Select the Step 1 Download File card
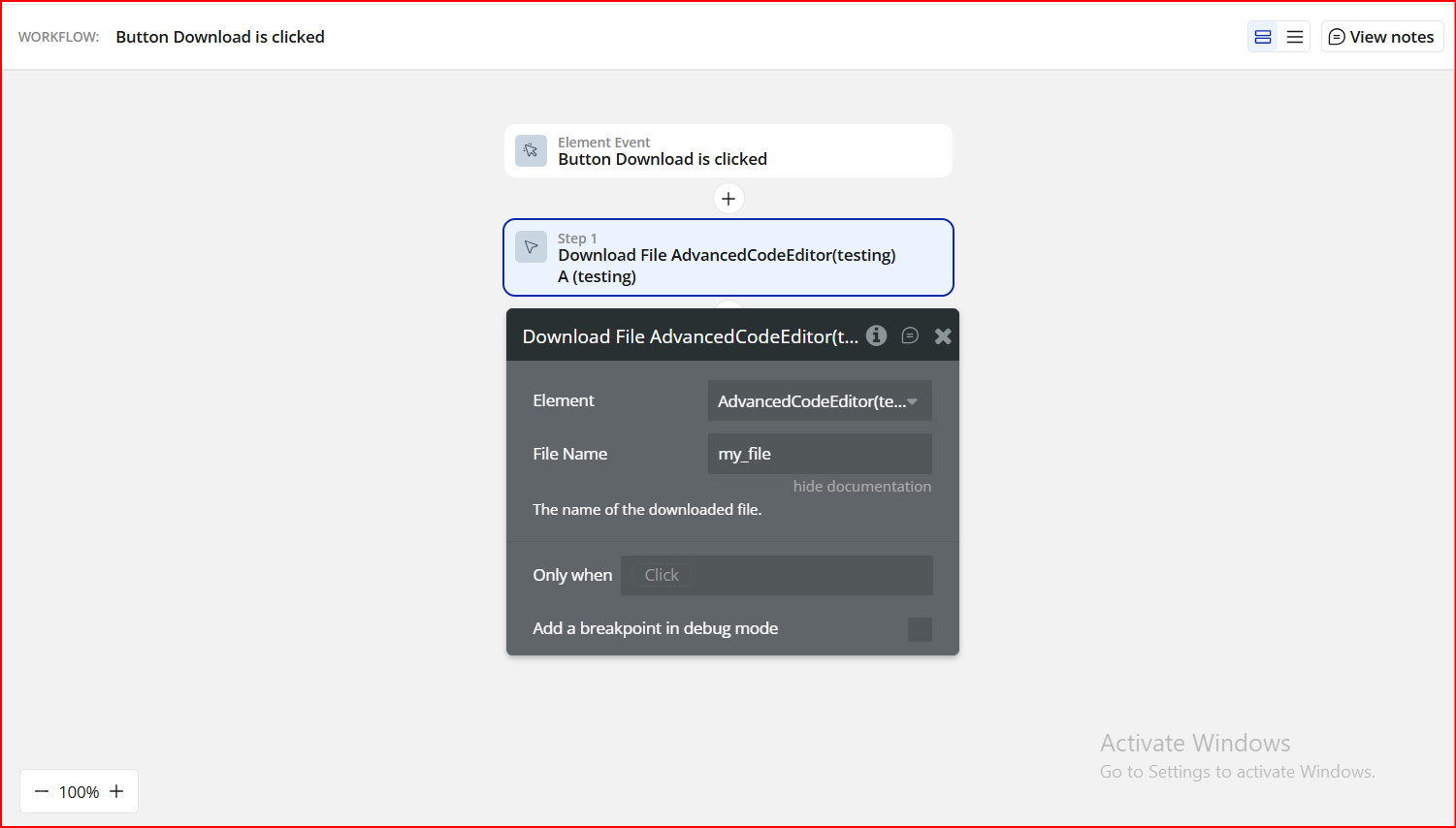 click(728, 258)
